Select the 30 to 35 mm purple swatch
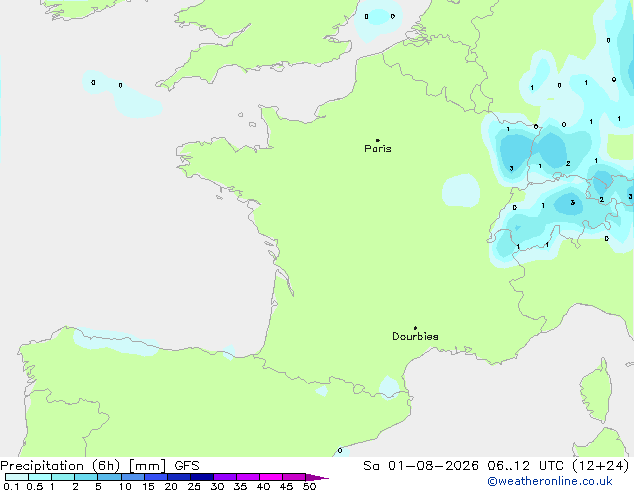 (x=225, y=477)
